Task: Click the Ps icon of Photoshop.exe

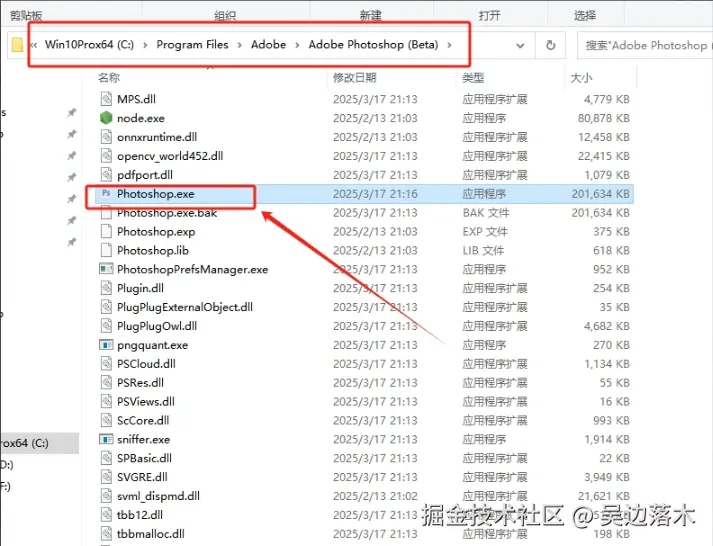Action: [106, 193]
